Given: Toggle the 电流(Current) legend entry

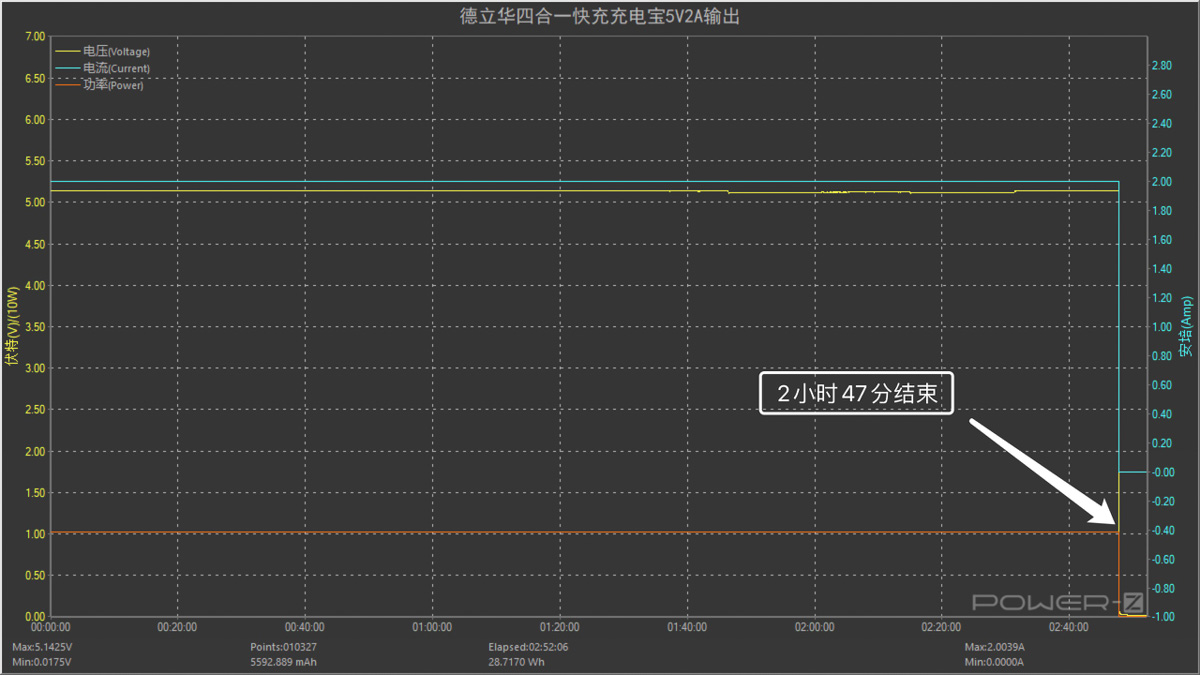Looking at the screenshot, I should [116, 68].
